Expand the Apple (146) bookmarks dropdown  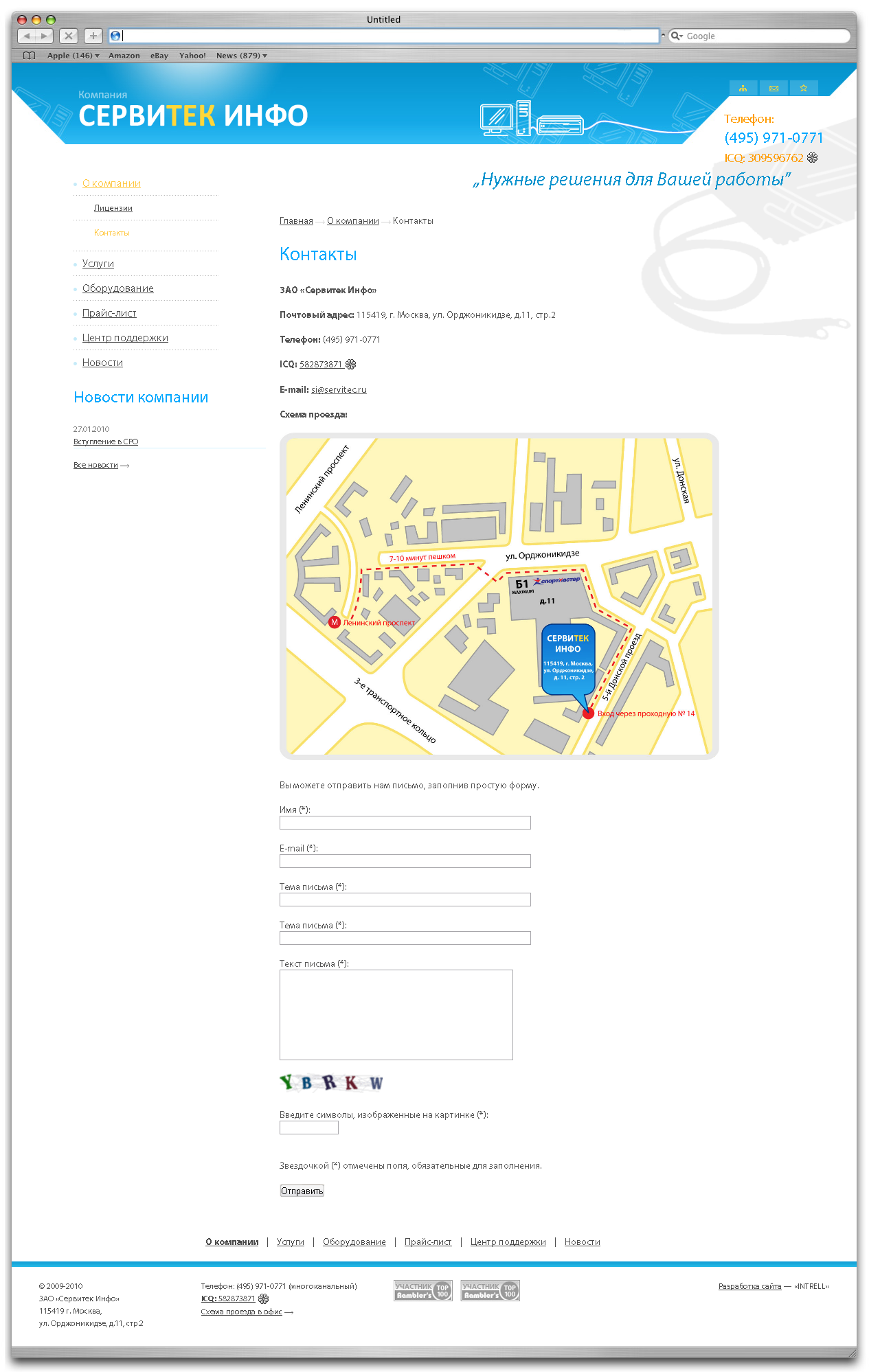(x=73, y=56)
